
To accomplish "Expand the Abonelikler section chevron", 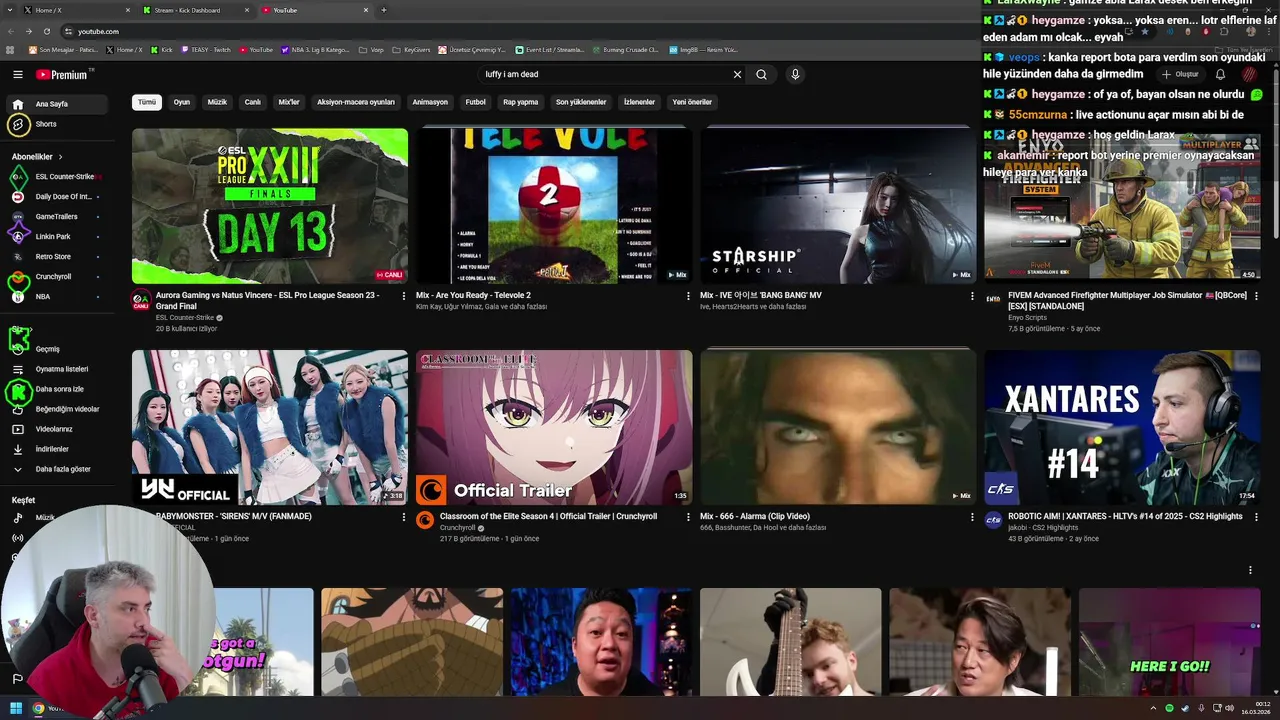I will (x=60, y=157).
